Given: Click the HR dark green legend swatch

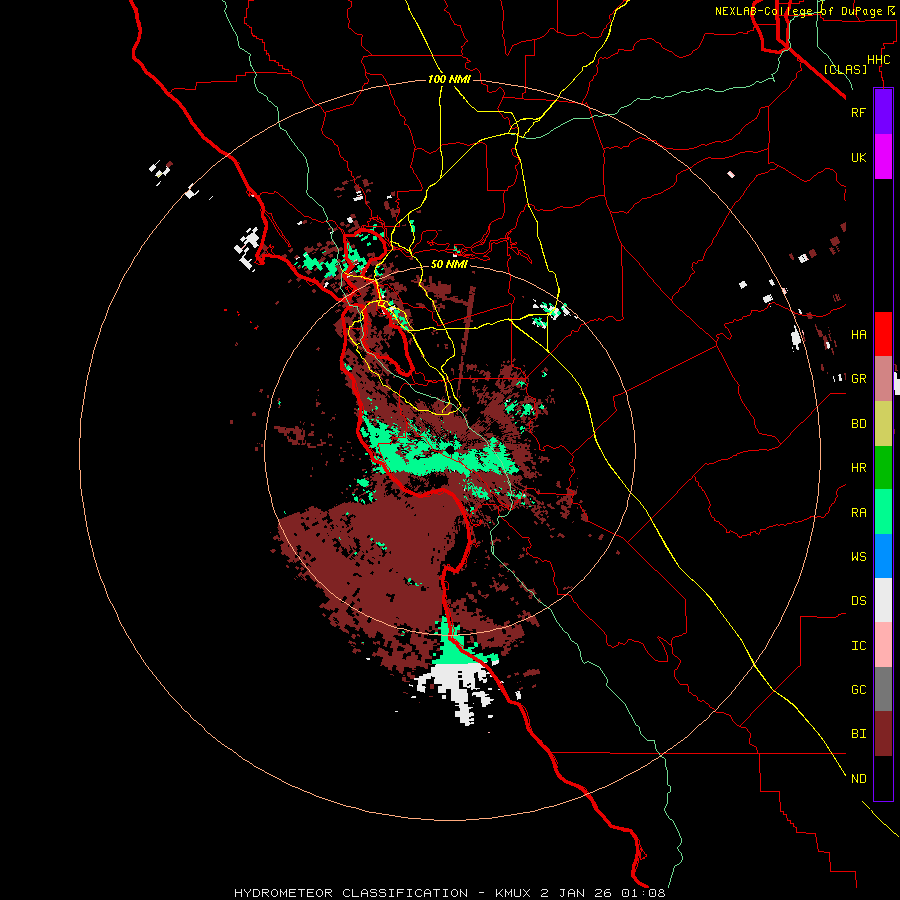Looking at the screenshot, I should coord(883,468).
